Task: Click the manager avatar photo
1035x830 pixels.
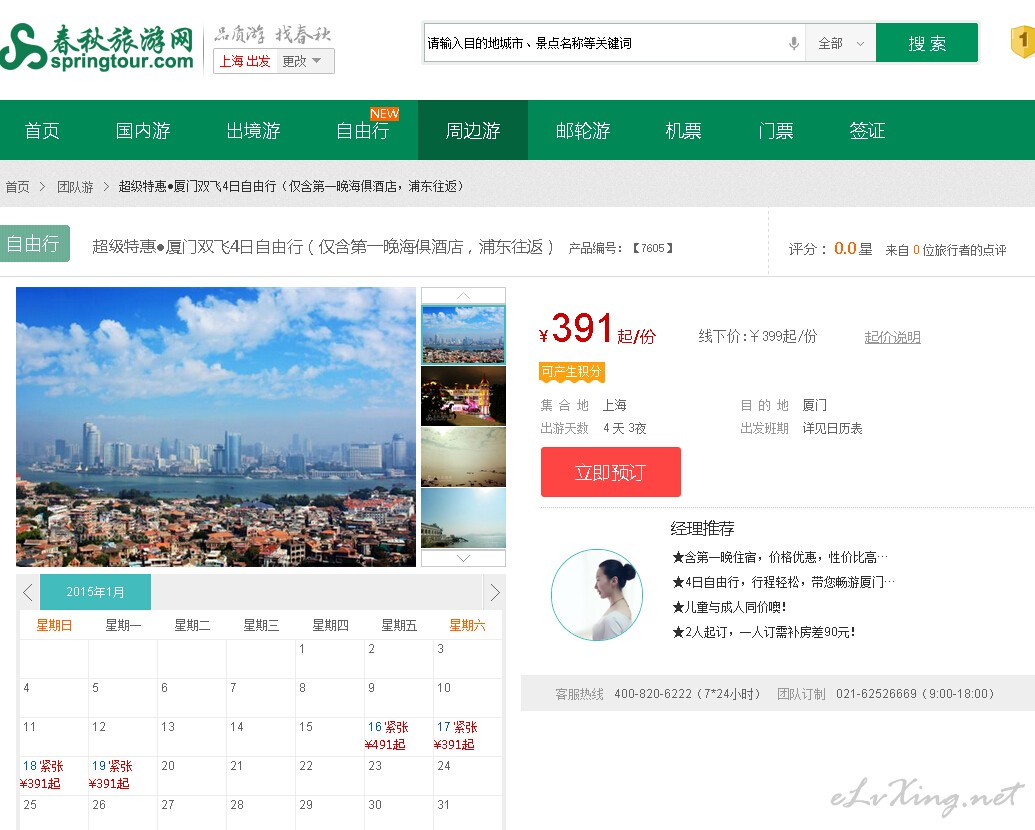Action: click(x=596, y=595)
